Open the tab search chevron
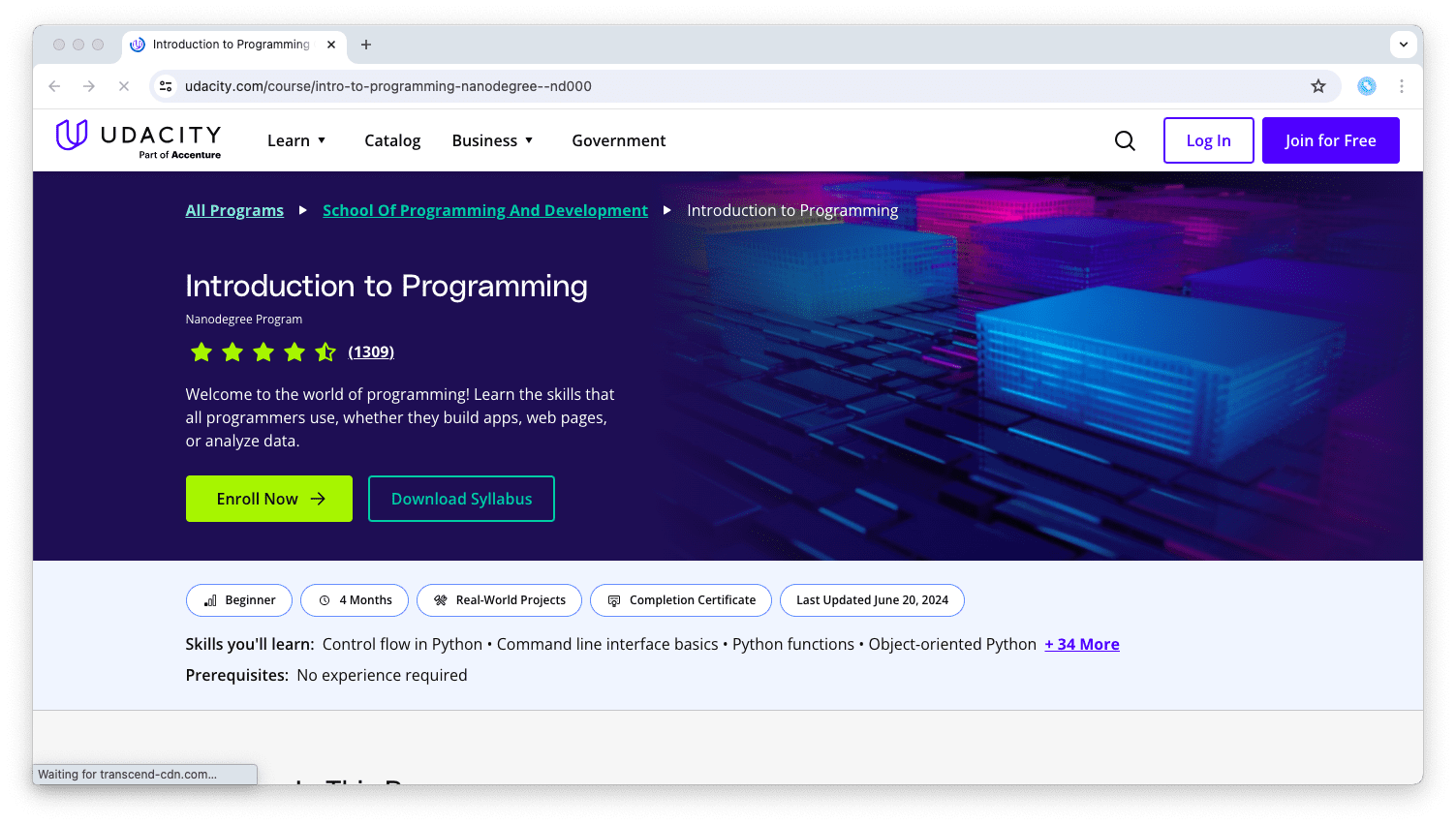 click(x=1403, y=45)
